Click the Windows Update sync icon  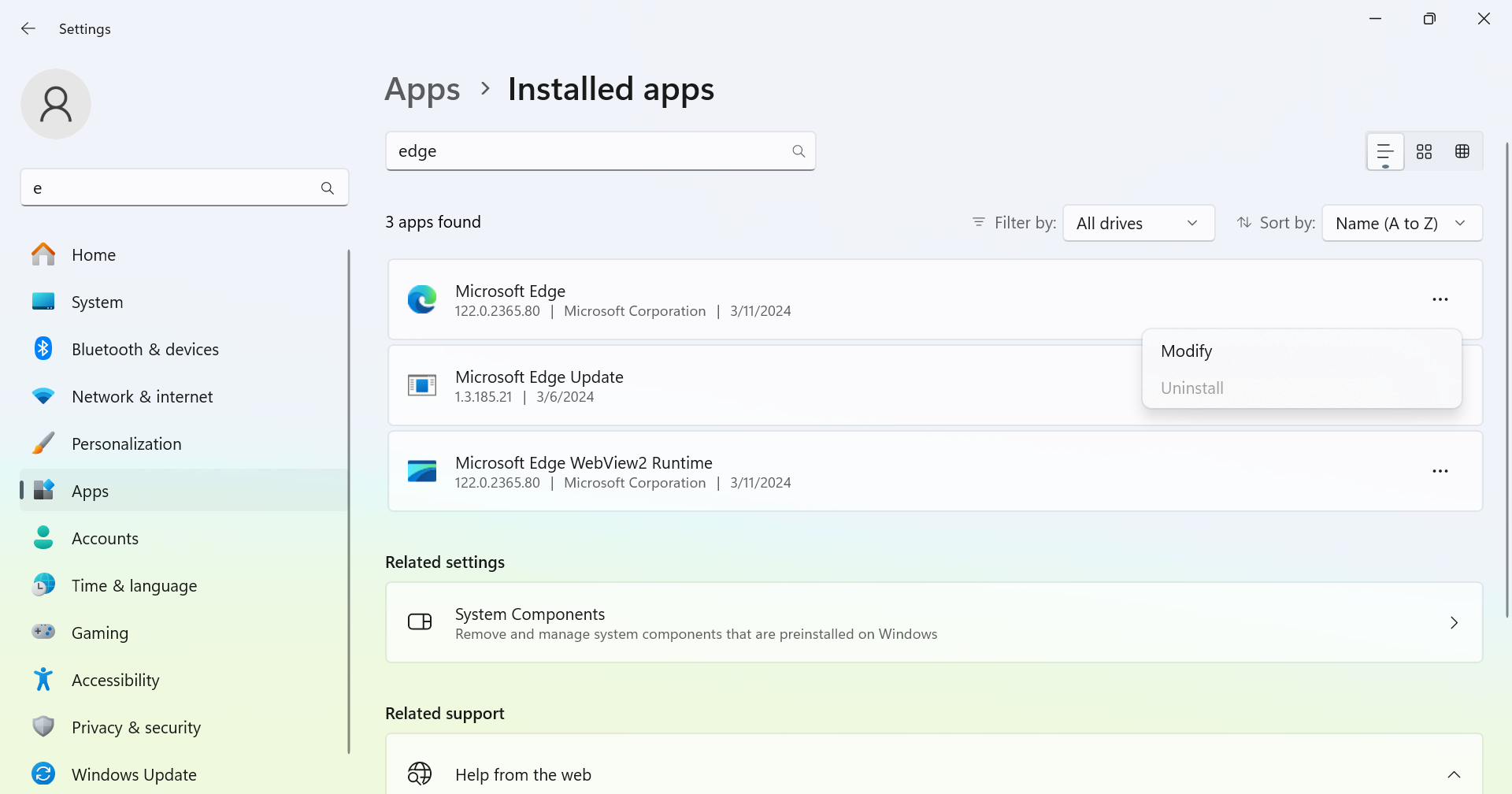43,774
